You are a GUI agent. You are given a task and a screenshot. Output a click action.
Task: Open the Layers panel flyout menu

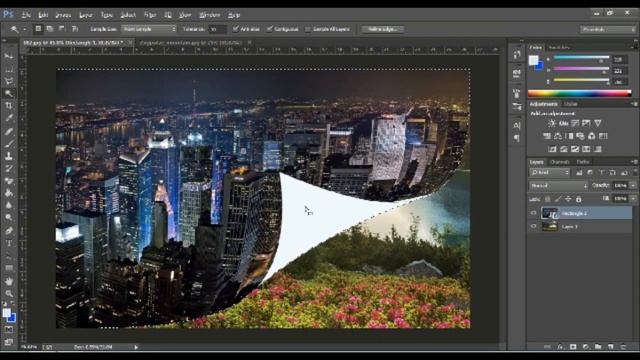coord(634,162)
